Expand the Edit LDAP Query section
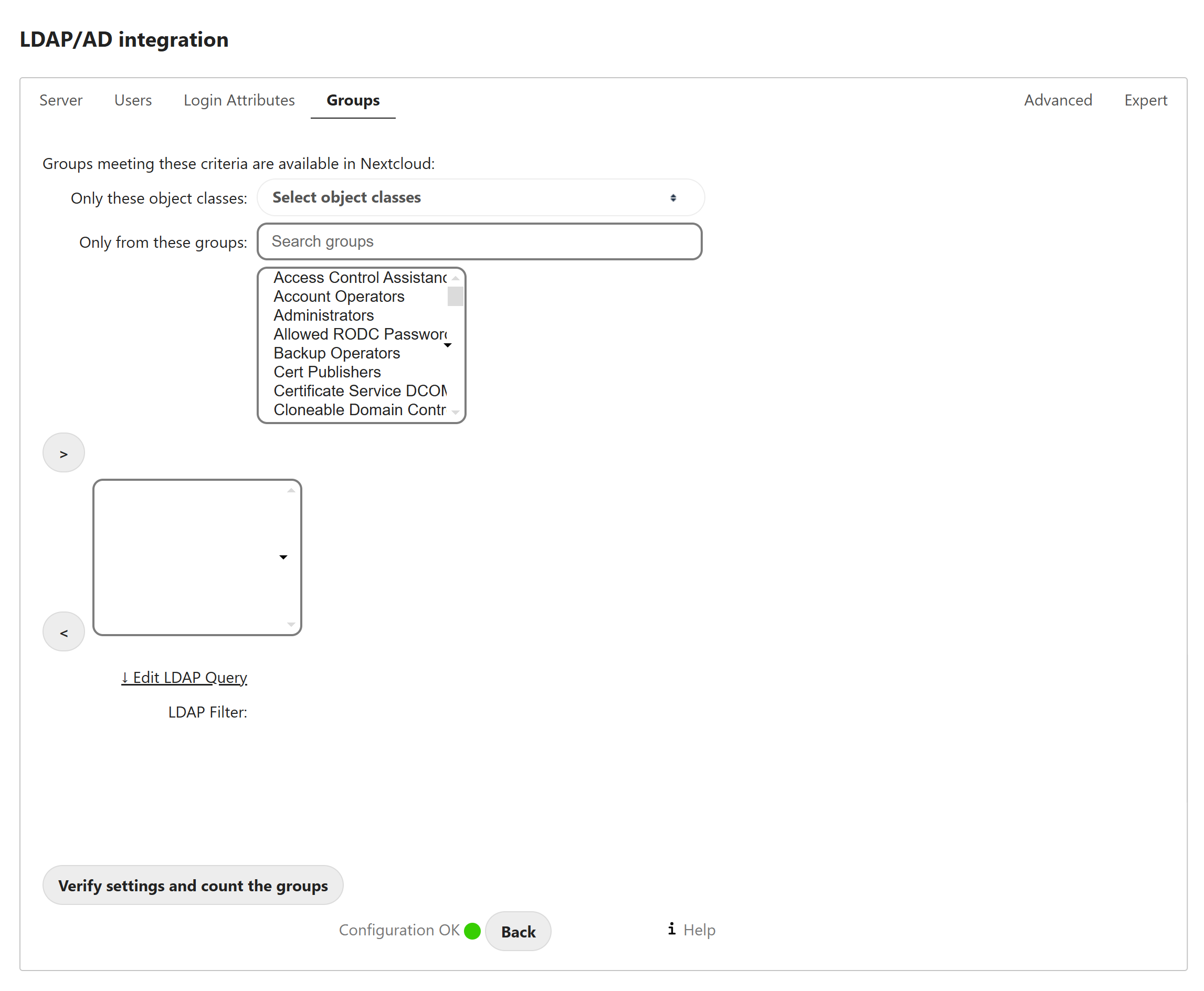This screenshot has height=991, width=1204. [x=184, y=677]
